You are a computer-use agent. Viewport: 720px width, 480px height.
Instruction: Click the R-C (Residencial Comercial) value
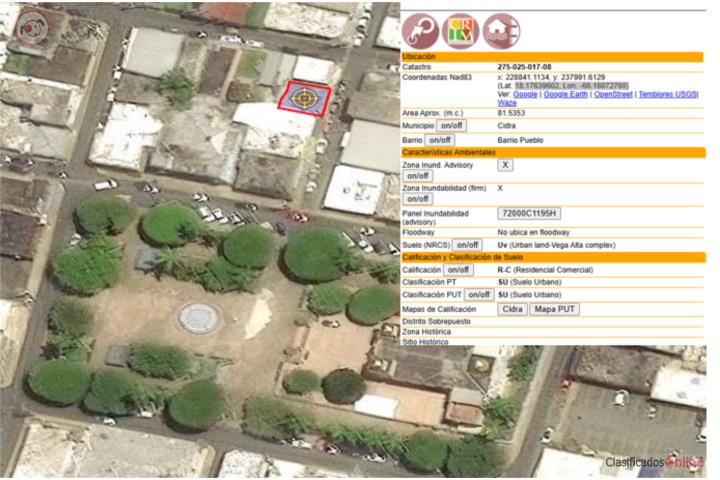coord(545,270)
